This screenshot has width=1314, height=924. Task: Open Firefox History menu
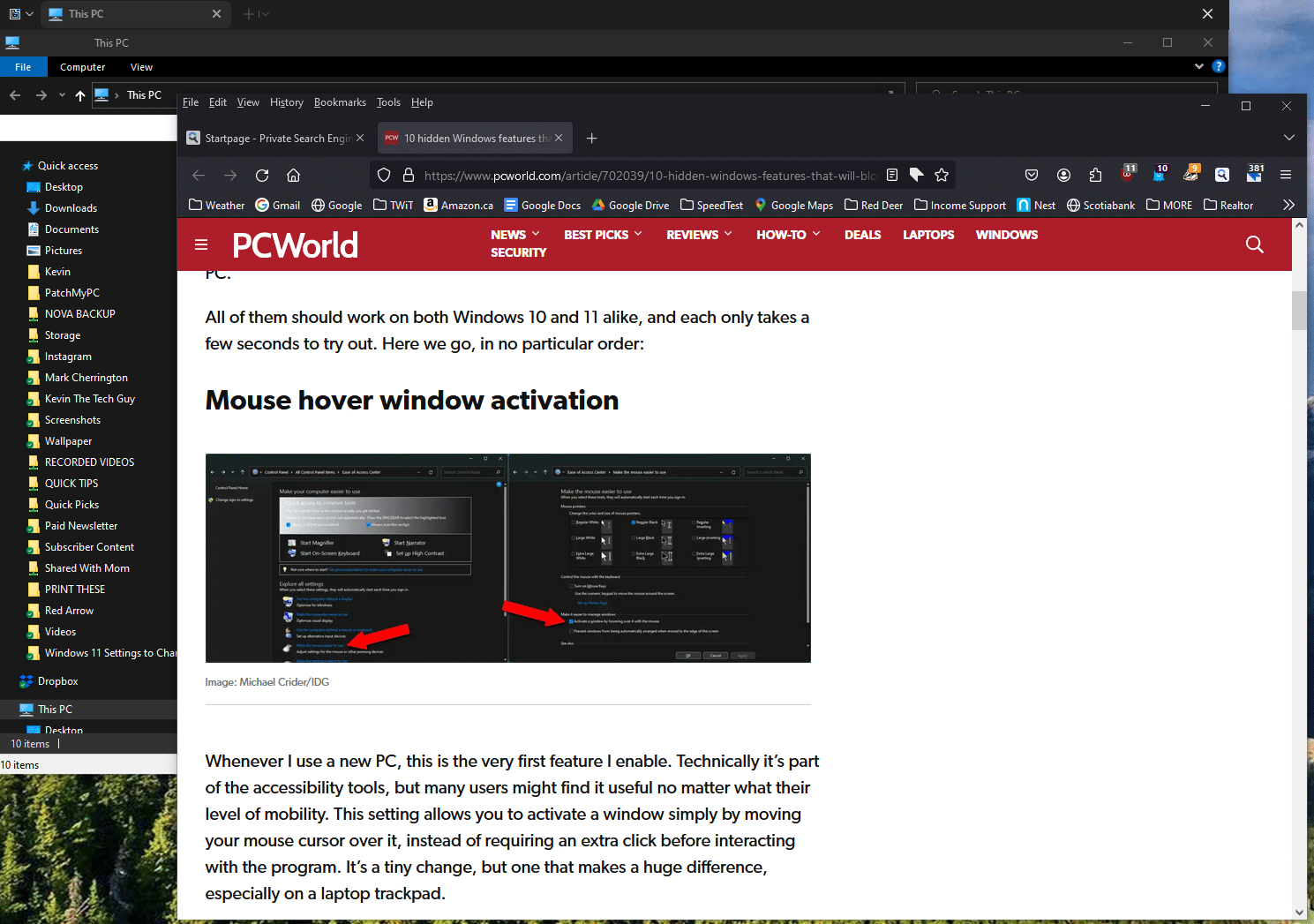coord(287,102)
